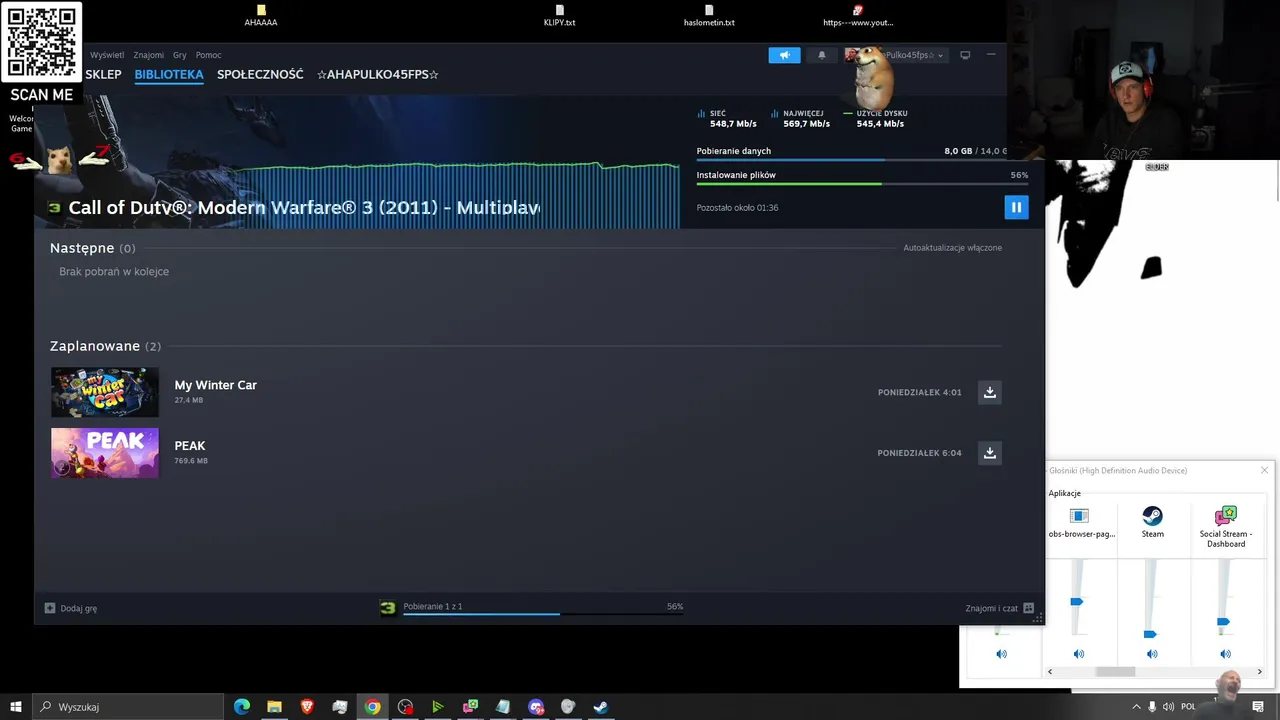This screenshot has height=720, width=1280.
Task: Open the BIBLIOTEKA tab
Action: pyautogui.click(x=169, y=74)
